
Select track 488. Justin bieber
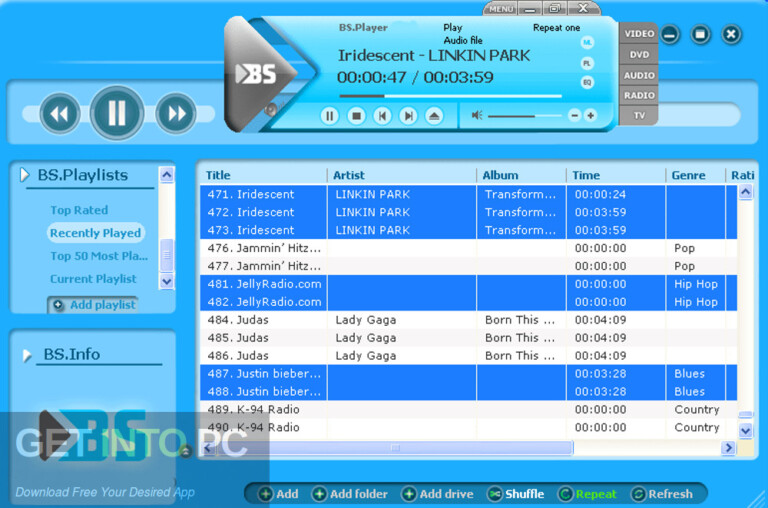[x=468, y=392]
